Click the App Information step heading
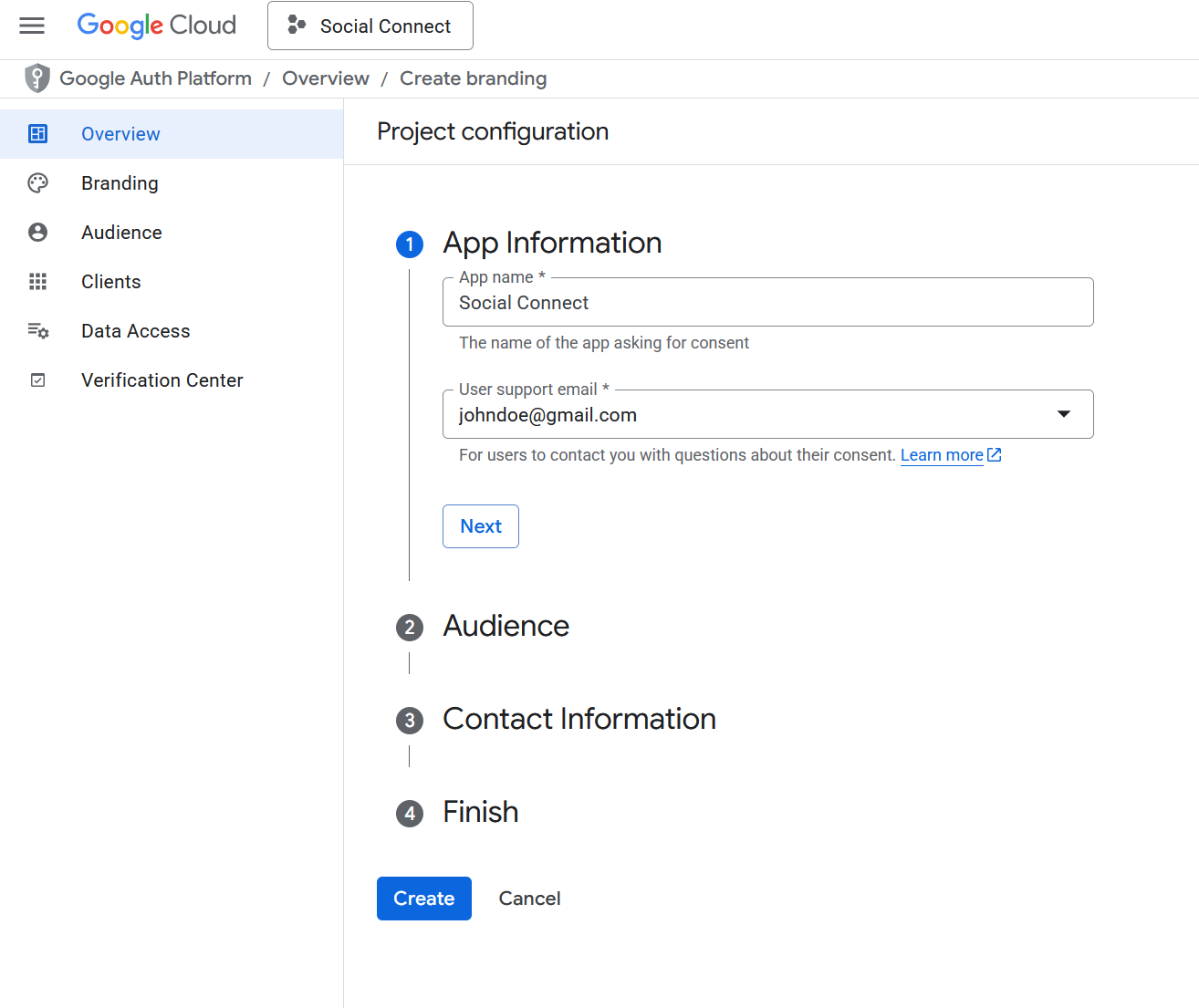This screenshot has height=1008, width=1199. (552, 243)
